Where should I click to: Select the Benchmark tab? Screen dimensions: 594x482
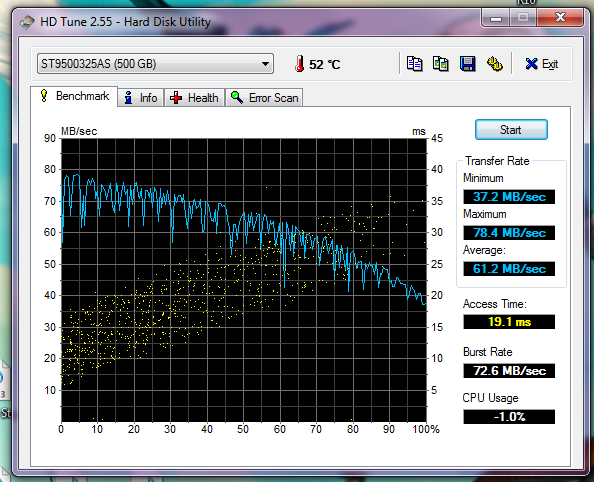pyautogui.click(x=74, y=96)
